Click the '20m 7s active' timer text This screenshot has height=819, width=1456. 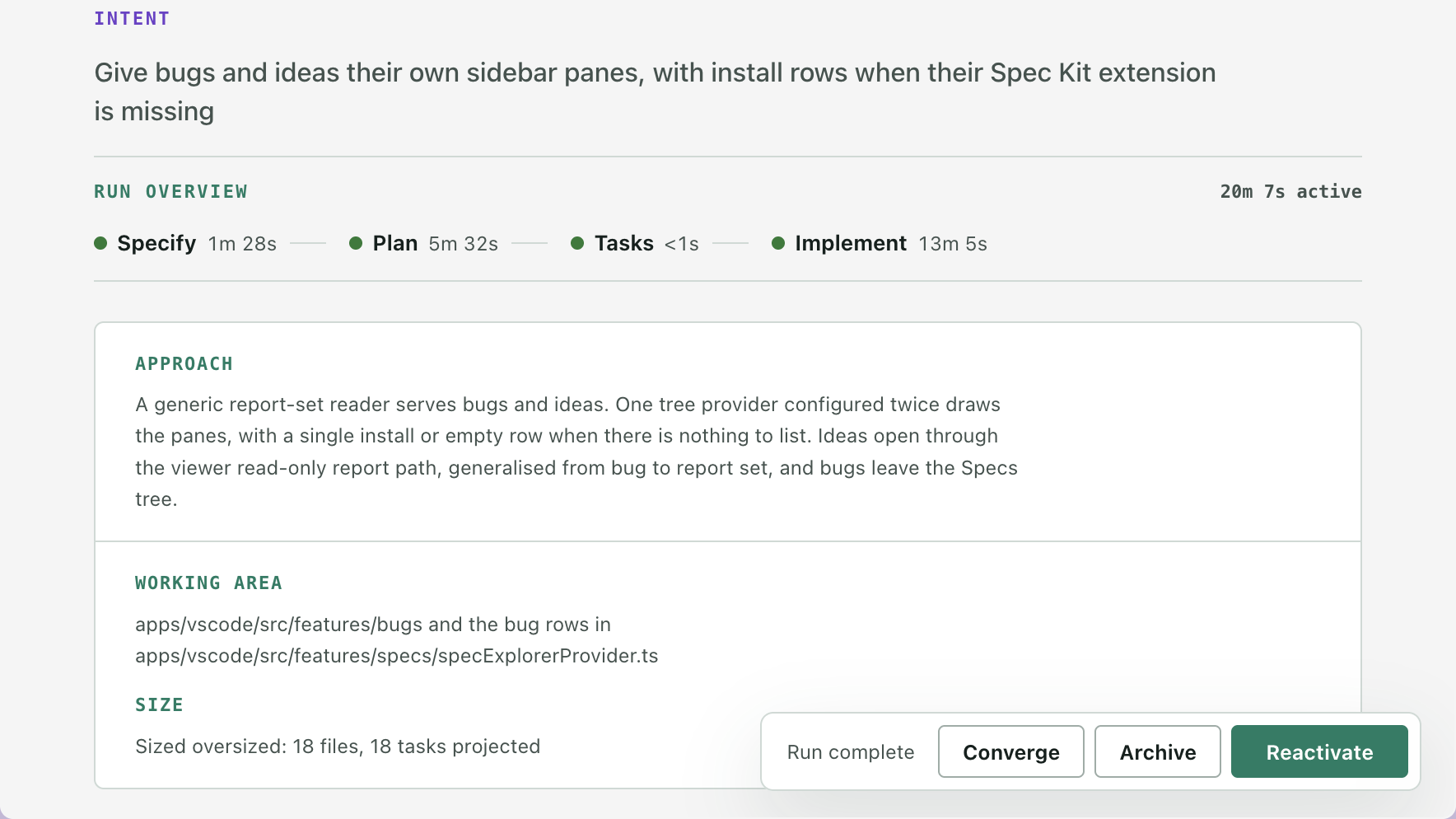(1290, 191)
